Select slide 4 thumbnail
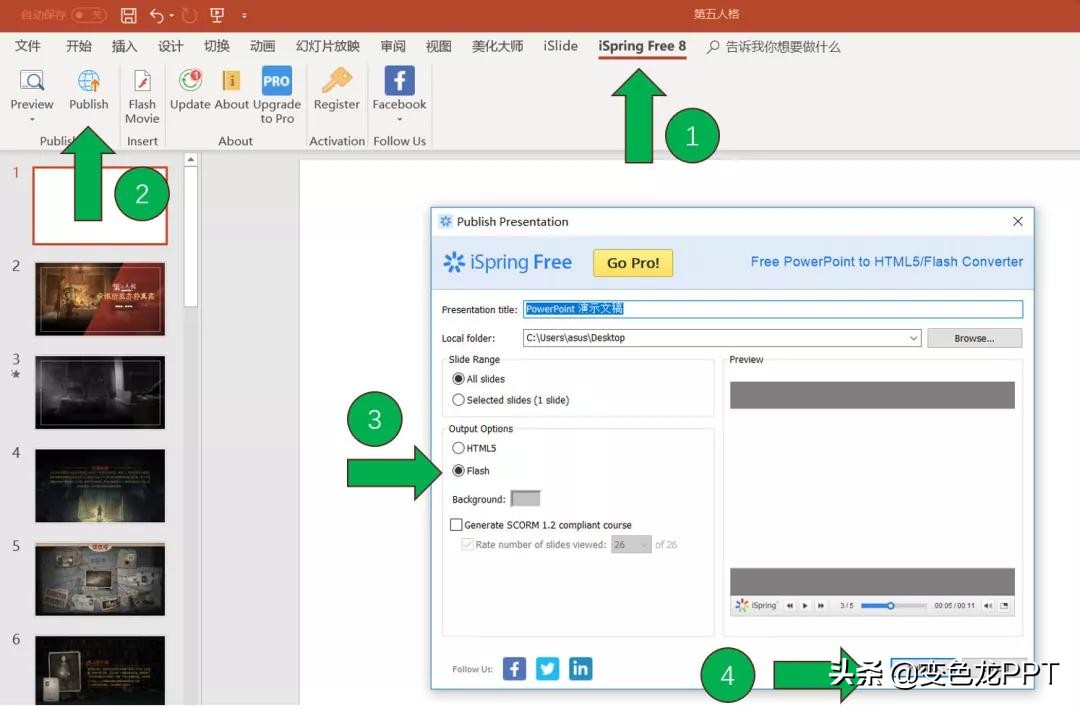The image size is (1080, 708). (x=100, y=486)
